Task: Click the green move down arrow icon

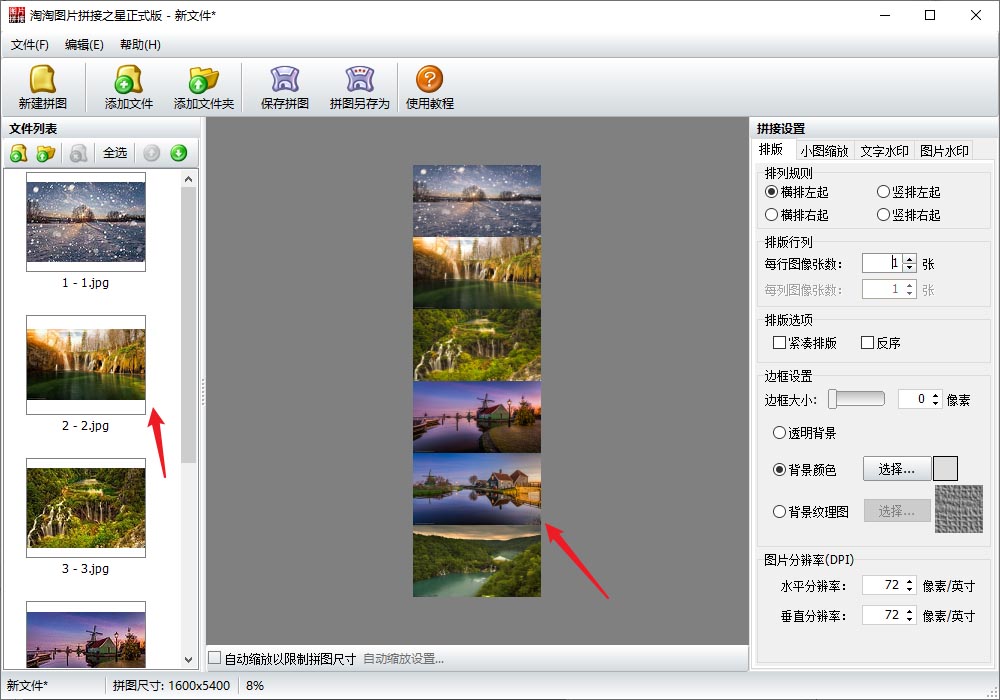Action: 179,153
